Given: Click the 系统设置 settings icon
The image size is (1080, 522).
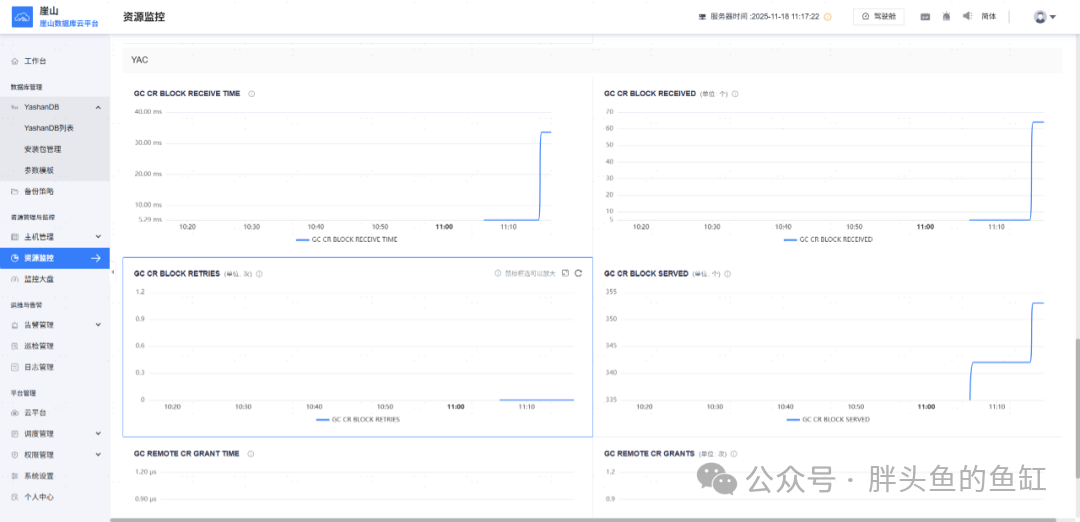Looking at the screenshot, I should (x=15, y=476).
